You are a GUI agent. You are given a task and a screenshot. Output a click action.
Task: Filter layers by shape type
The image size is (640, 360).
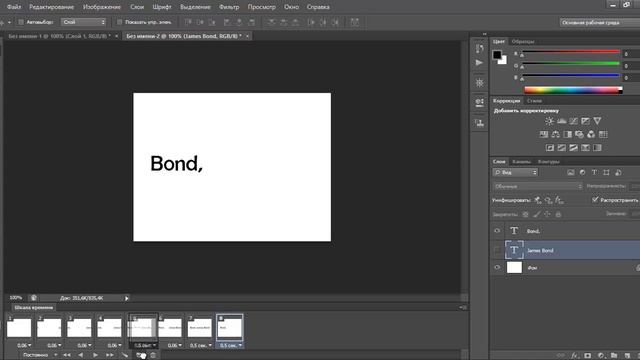tap(606, 173)
